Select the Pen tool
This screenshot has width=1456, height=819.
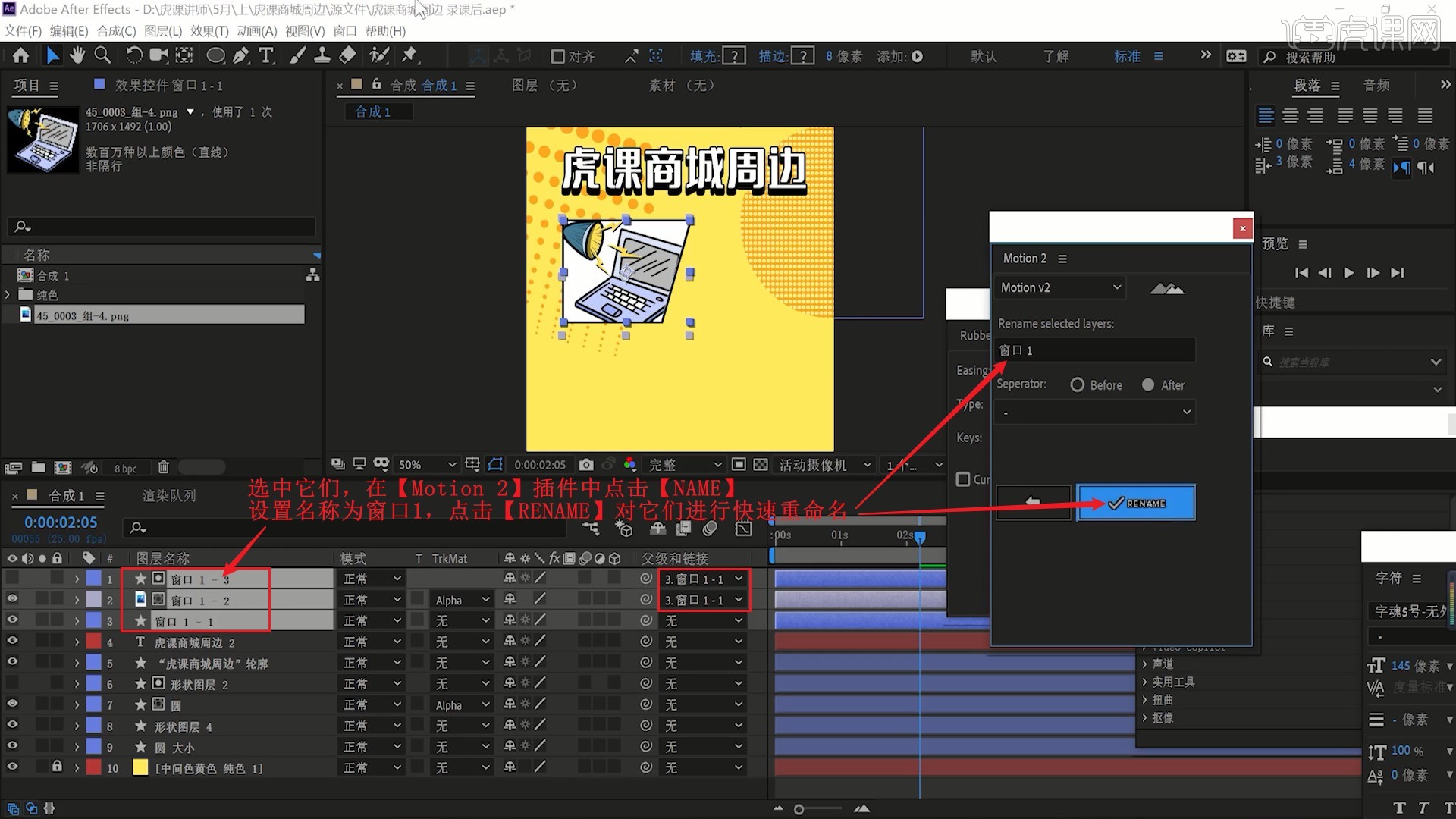pos(240,55)
